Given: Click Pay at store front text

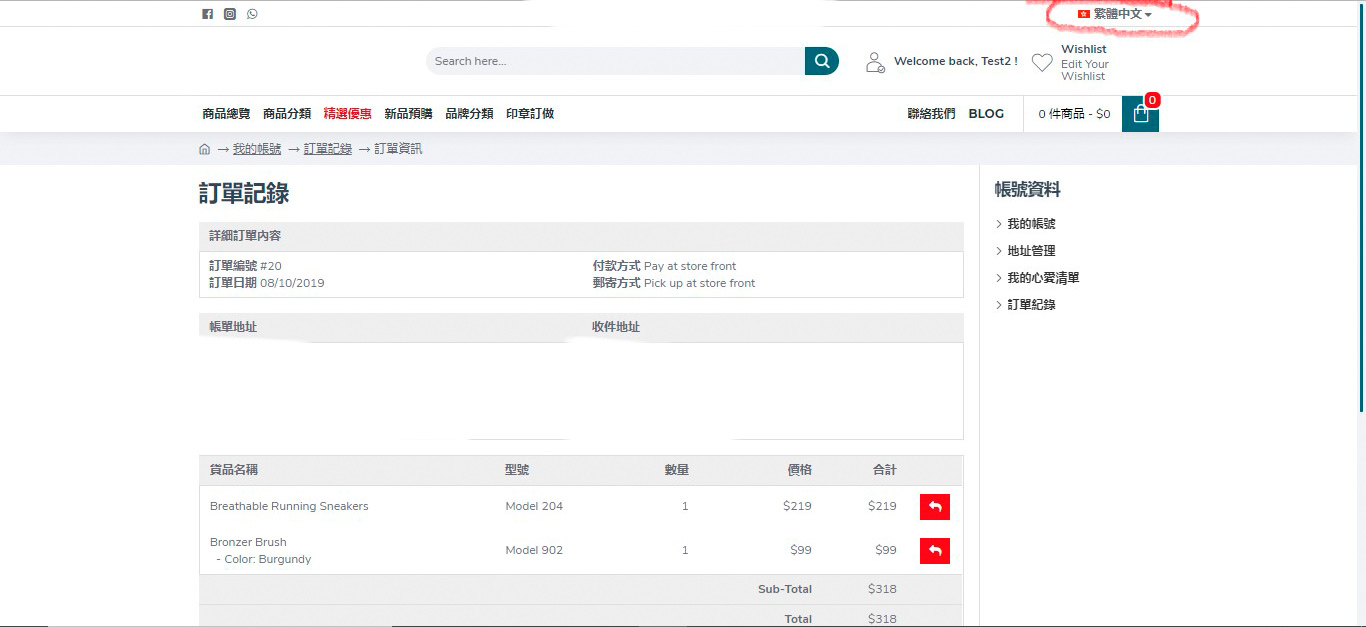Looking at the screenshot, I should coord(690,266).
